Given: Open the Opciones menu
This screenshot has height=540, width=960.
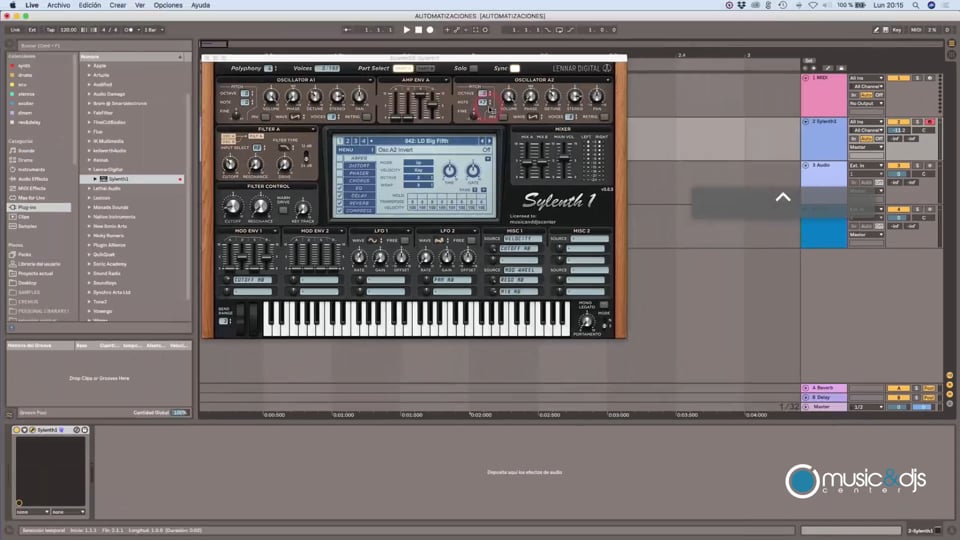Looking at the screenshot, I should pyautogui.click(x=168, y=5).
